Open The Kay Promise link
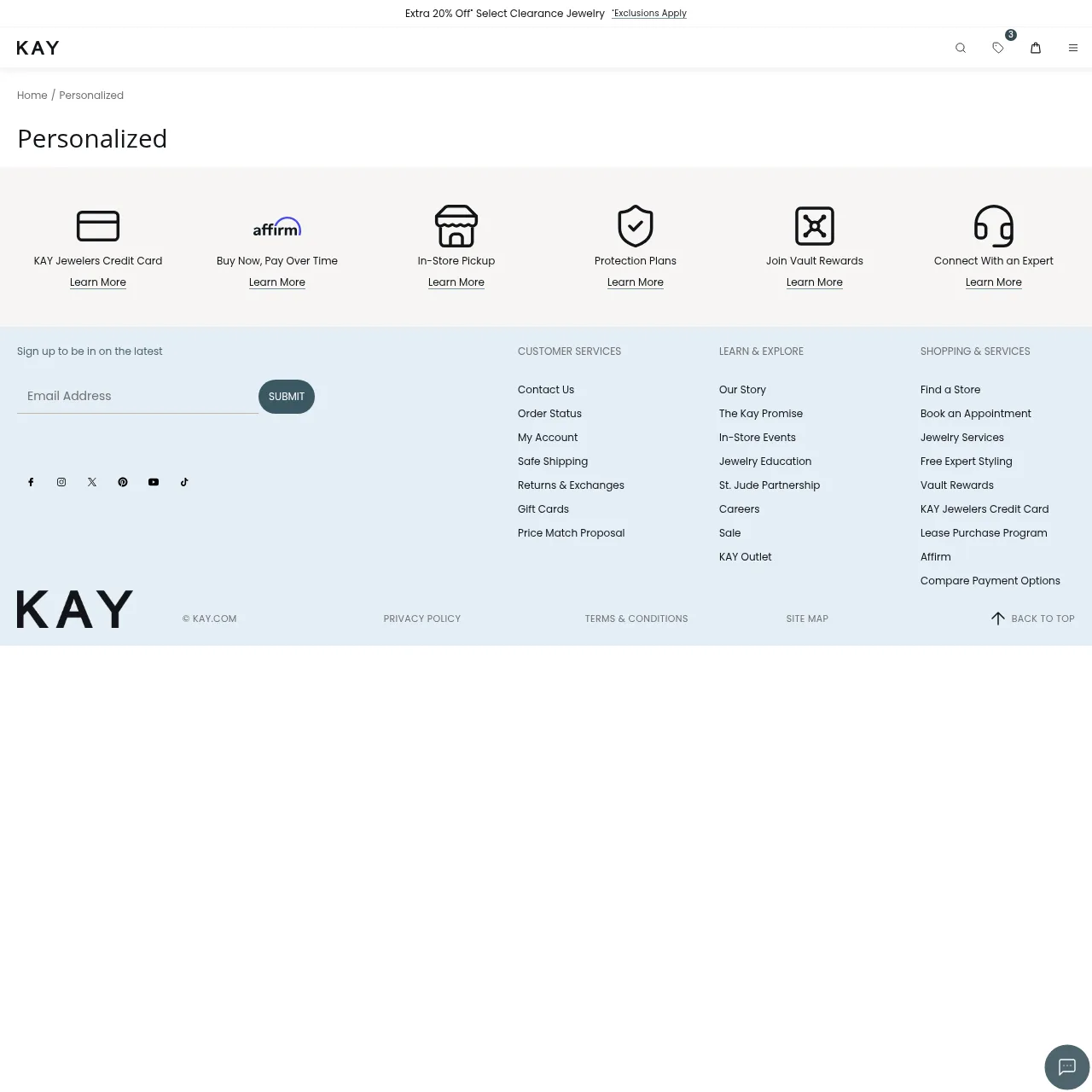Screen dimensions: 1092x1092 [761, 414]
